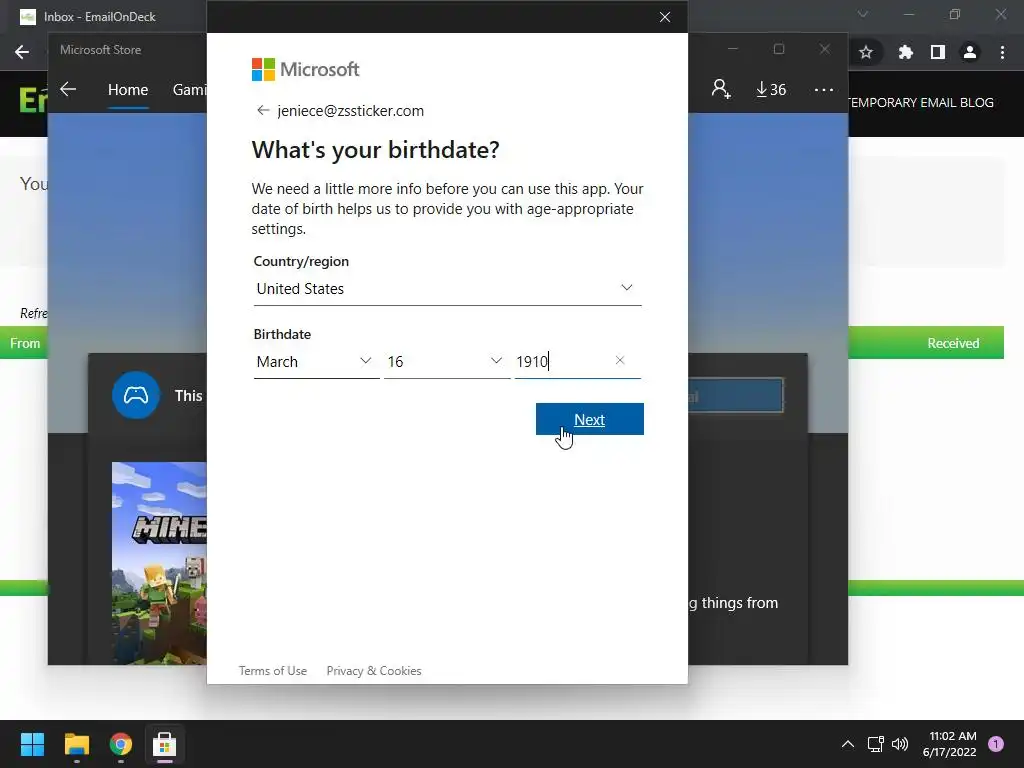This screenshot has height=768, width=1024.
Task: Open Microsoft Store more options menu
Action: pyautogui.click(x=824, y=89)
